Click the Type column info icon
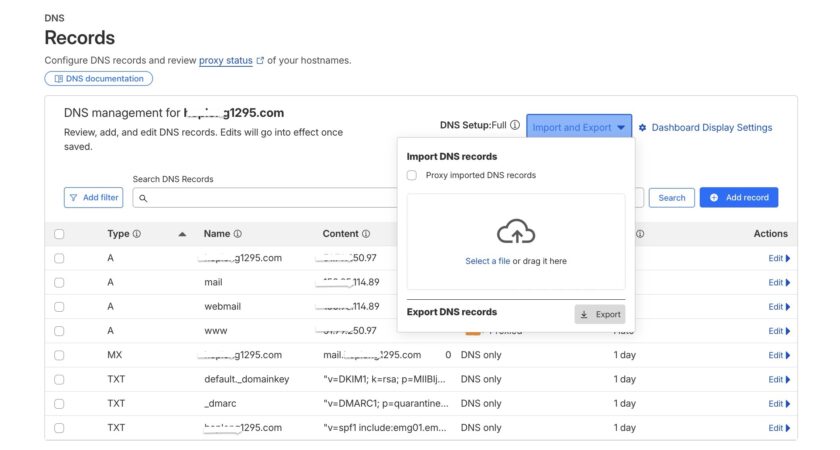Image resolution: width=840 pixels, height=450 pixels. coord(137,234)
